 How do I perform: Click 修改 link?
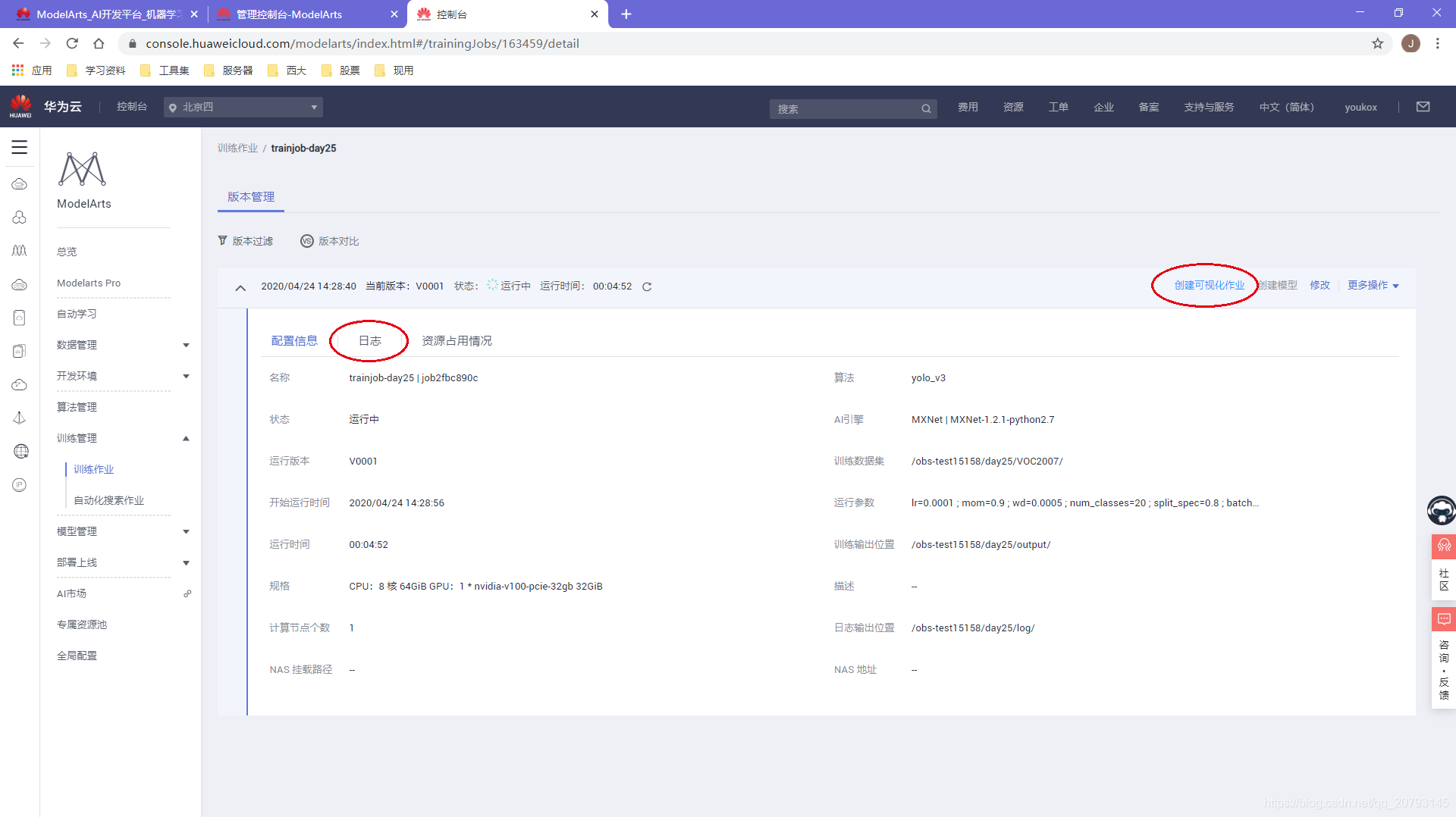(1320, 285)
